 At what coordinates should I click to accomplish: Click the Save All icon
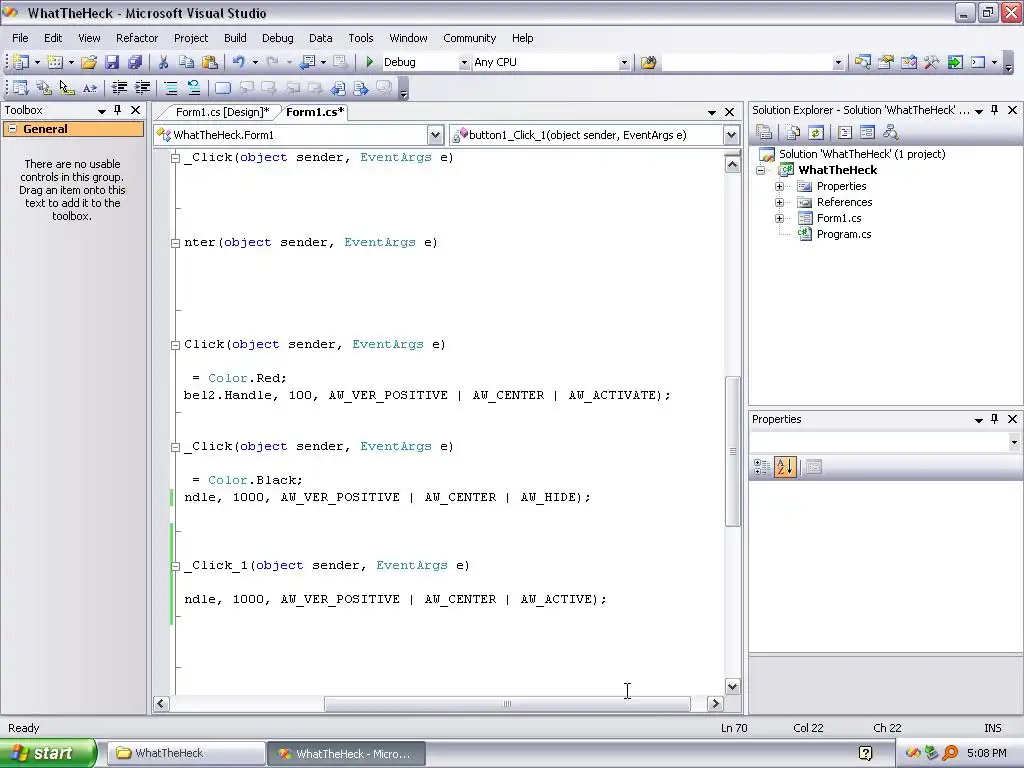(x=135, y=62)
